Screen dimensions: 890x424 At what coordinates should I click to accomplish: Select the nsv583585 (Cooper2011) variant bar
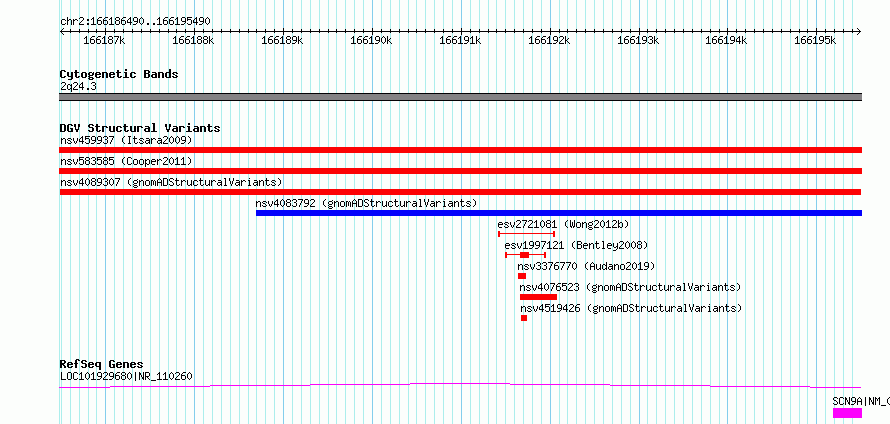460,171
